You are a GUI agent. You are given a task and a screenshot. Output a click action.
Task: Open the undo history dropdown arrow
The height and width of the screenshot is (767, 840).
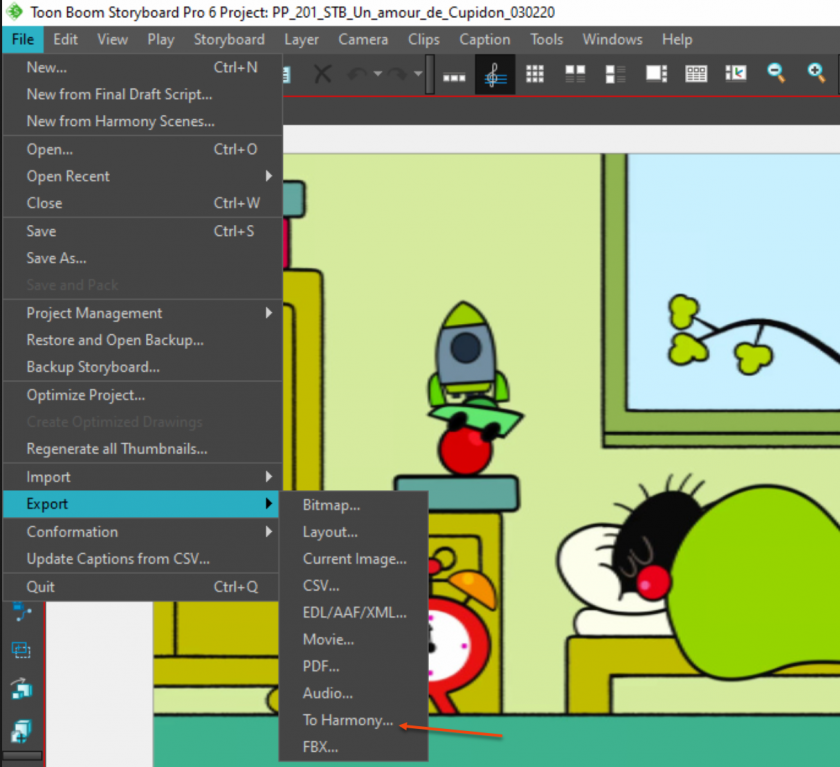coord(378,74)
